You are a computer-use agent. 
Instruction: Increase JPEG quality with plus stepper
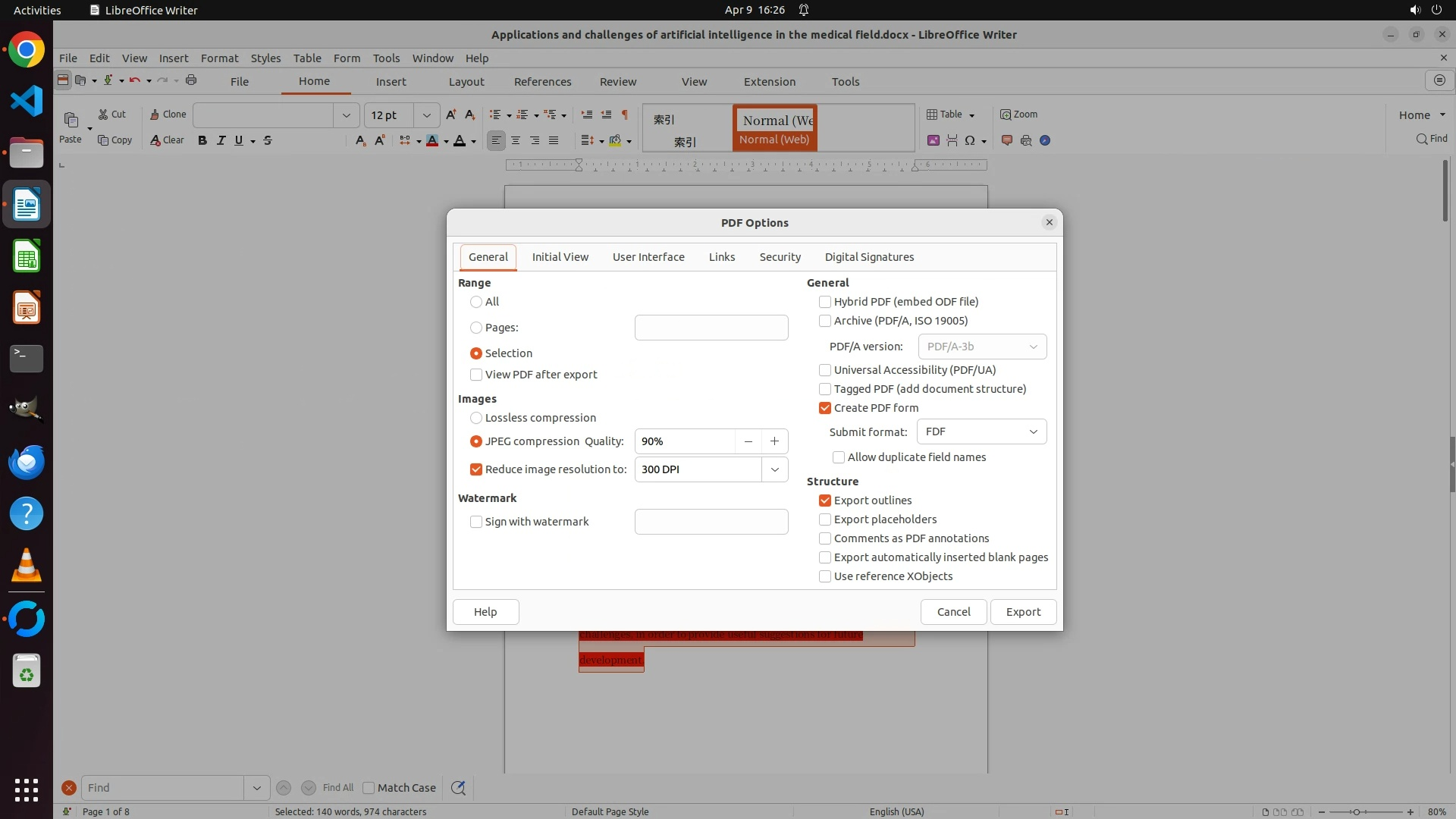pyautogui.click(x=774, y=441)
